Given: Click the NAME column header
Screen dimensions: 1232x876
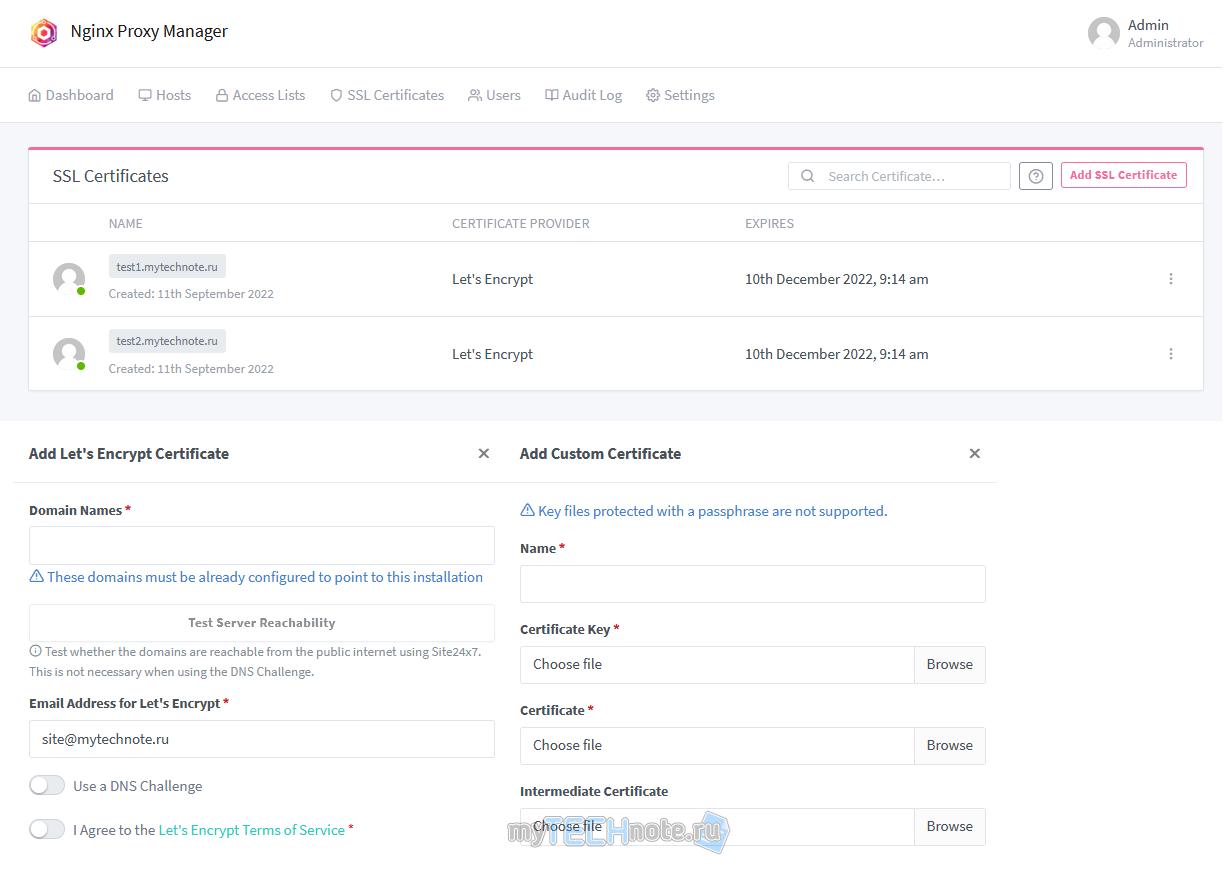Looking at the screenshot, I should (x=126, y=224).
